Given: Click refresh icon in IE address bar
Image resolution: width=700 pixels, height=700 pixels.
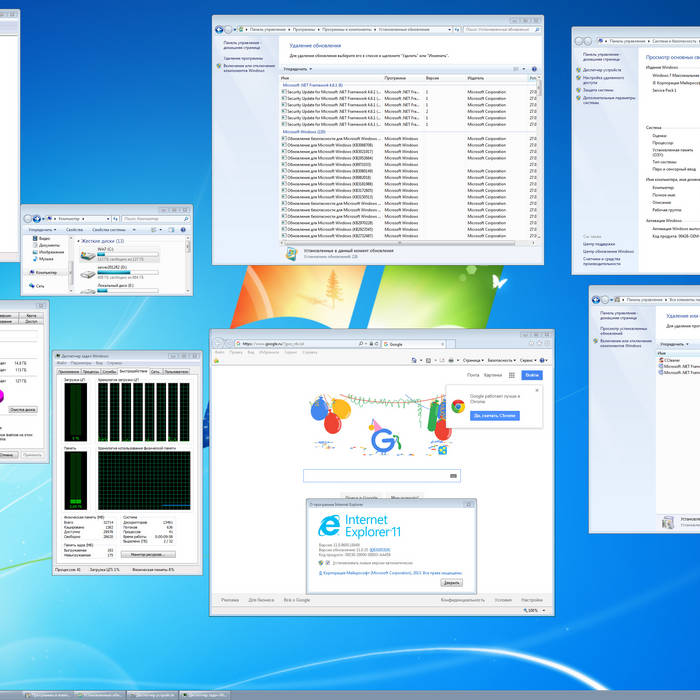Looking at the screenshot, I should [377, 344].
